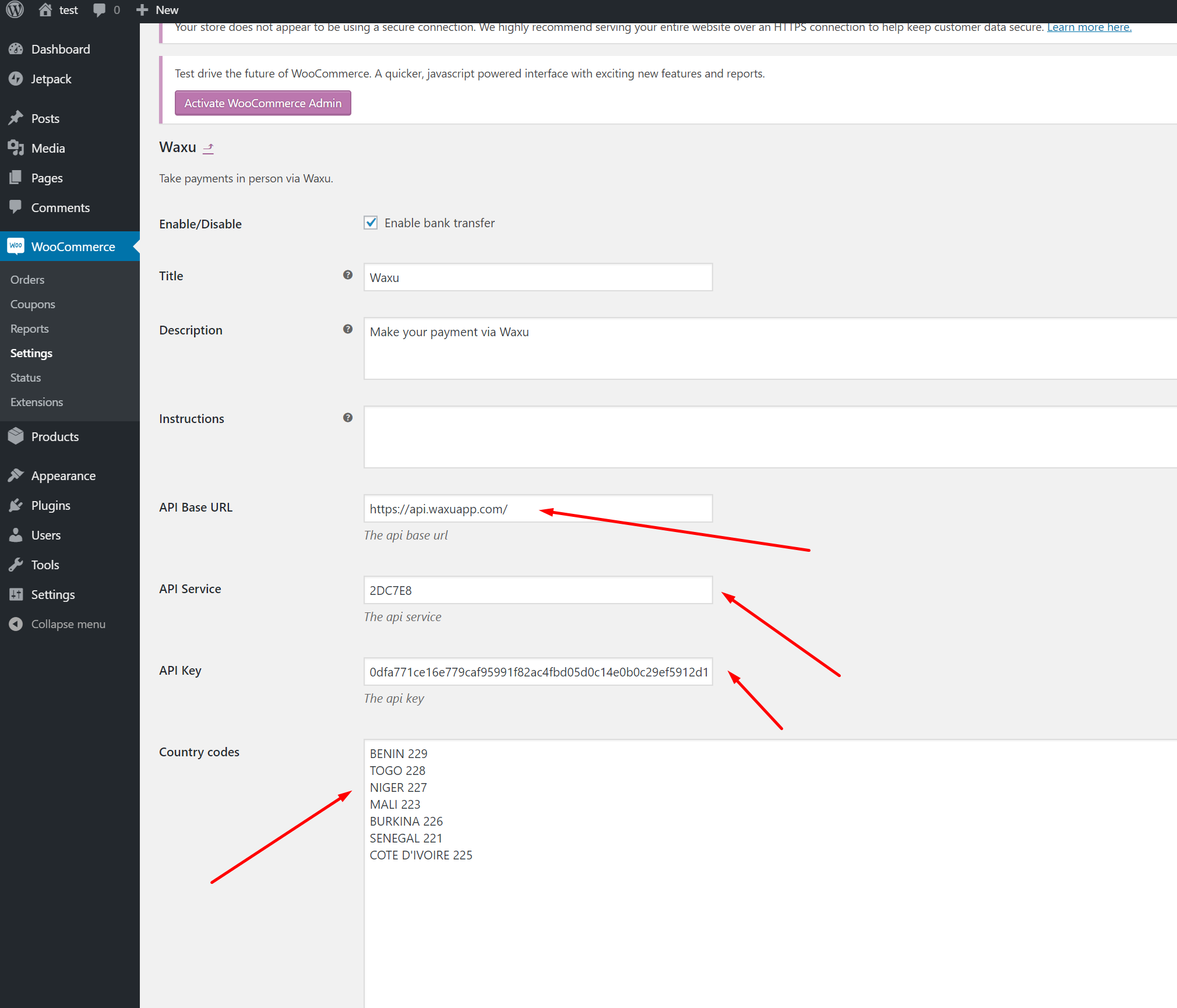The width and height of the screenshot is (1177, 1008).
Task: Click the WooCommerce Woo logo icon
Action: pos(16,246)
